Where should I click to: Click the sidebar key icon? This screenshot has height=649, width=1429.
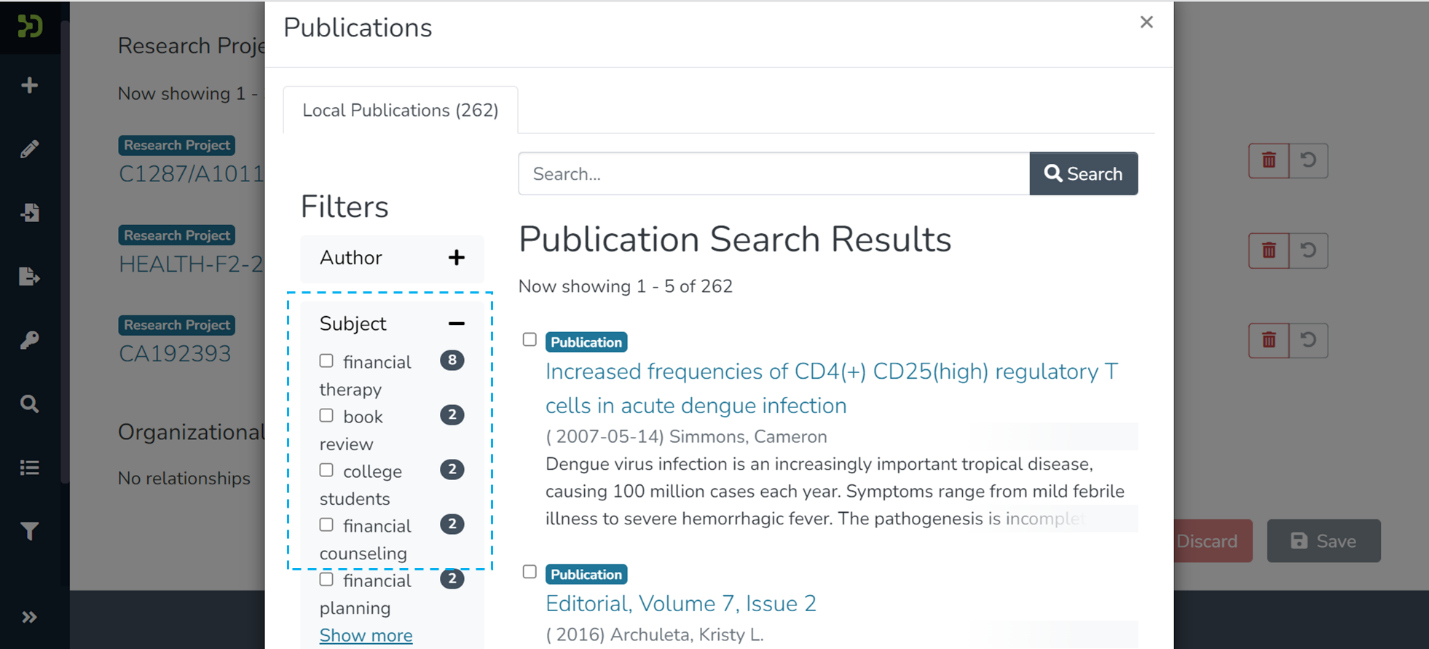click(30, 341)
